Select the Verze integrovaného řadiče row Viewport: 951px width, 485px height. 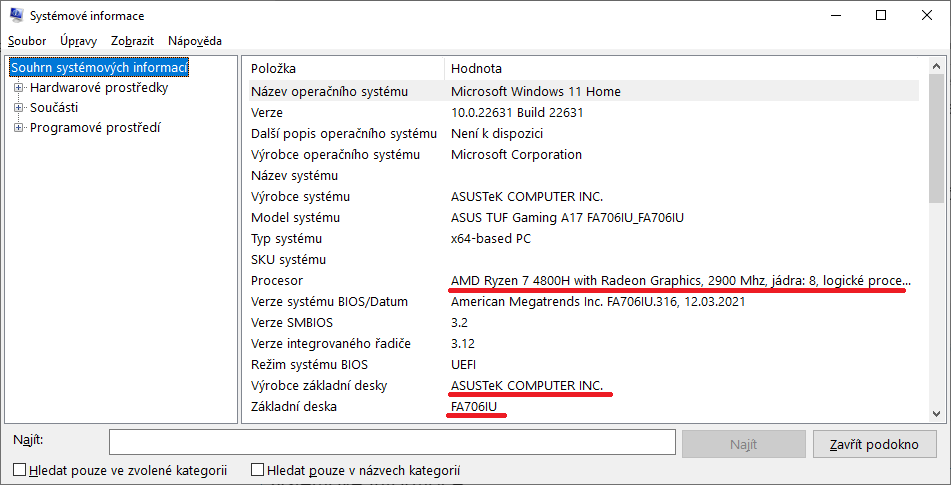tap(583, 344)
